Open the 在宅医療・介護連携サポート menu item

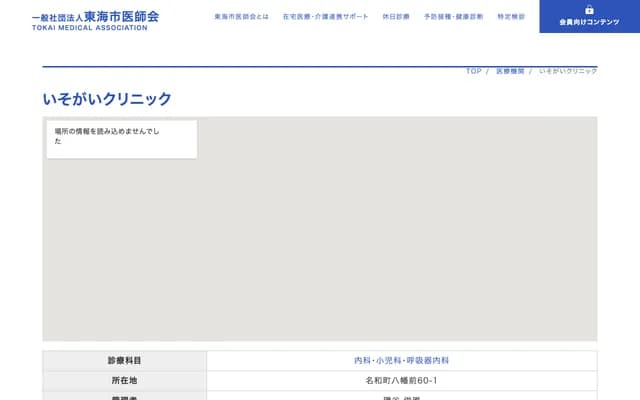[x=325, y=17]
